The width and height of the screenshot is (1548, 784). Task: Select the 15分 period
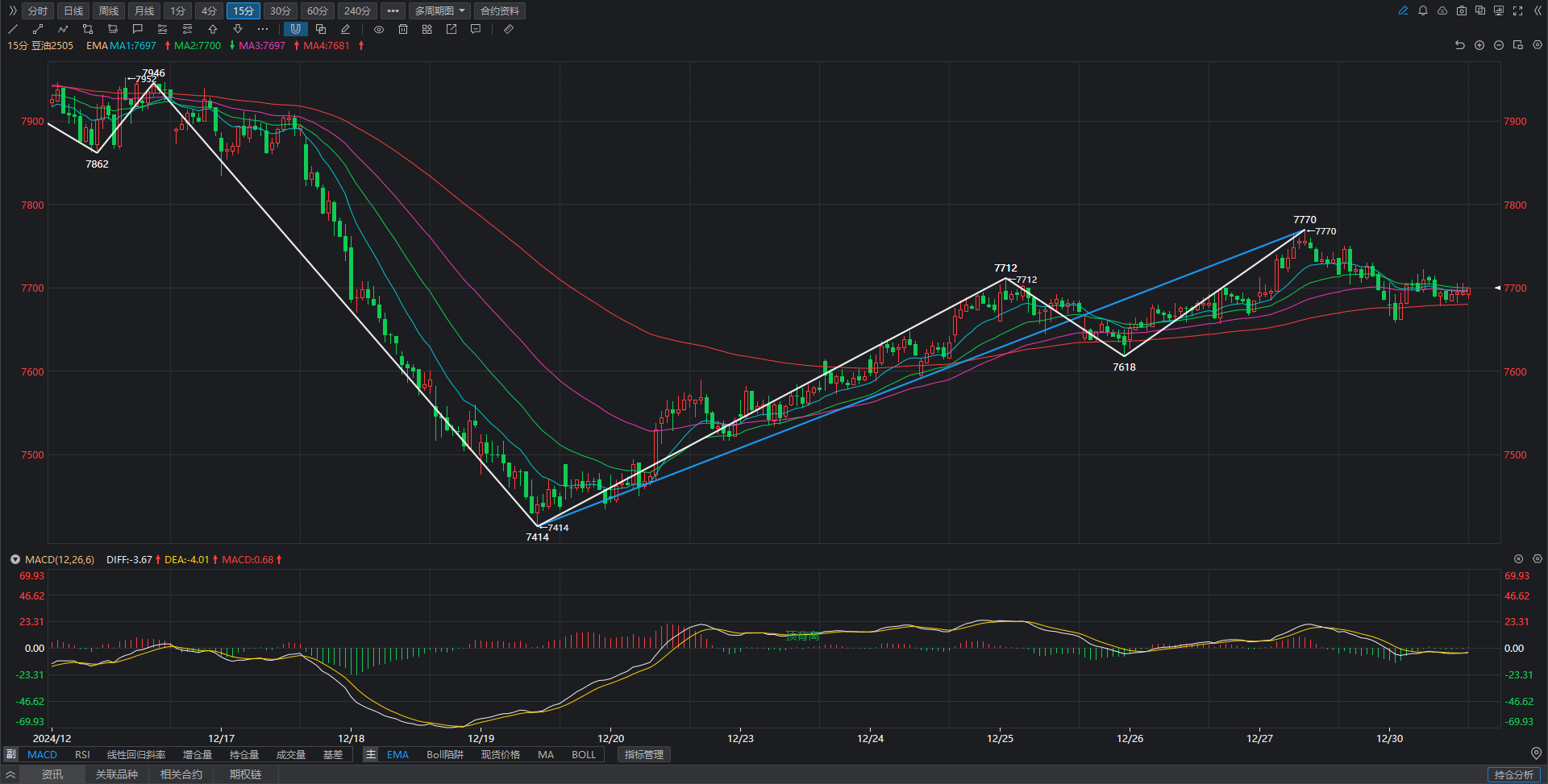click(x=243, y=10)
